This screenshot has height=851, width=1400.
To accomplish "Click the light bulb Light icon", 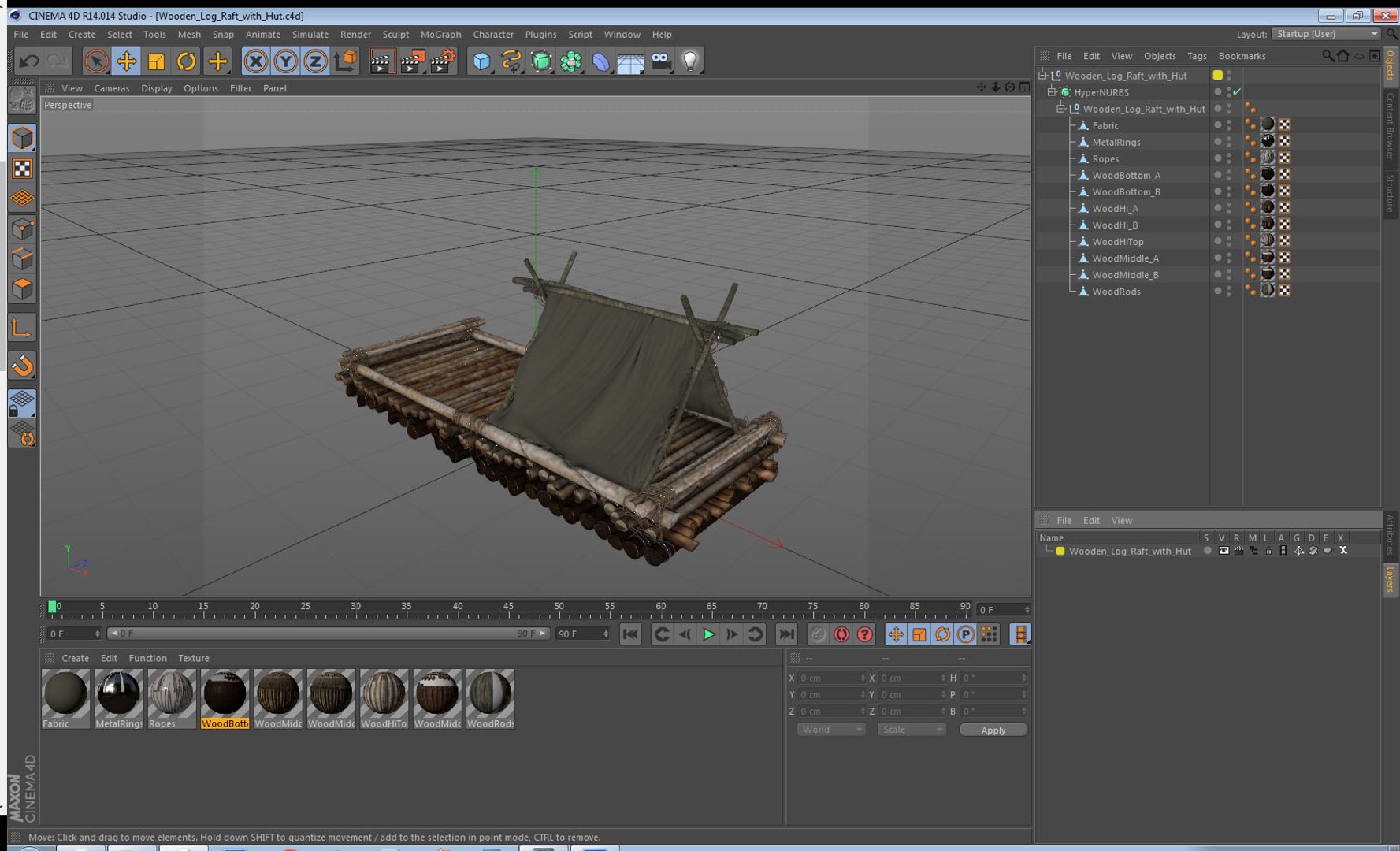I will (690, 61).
